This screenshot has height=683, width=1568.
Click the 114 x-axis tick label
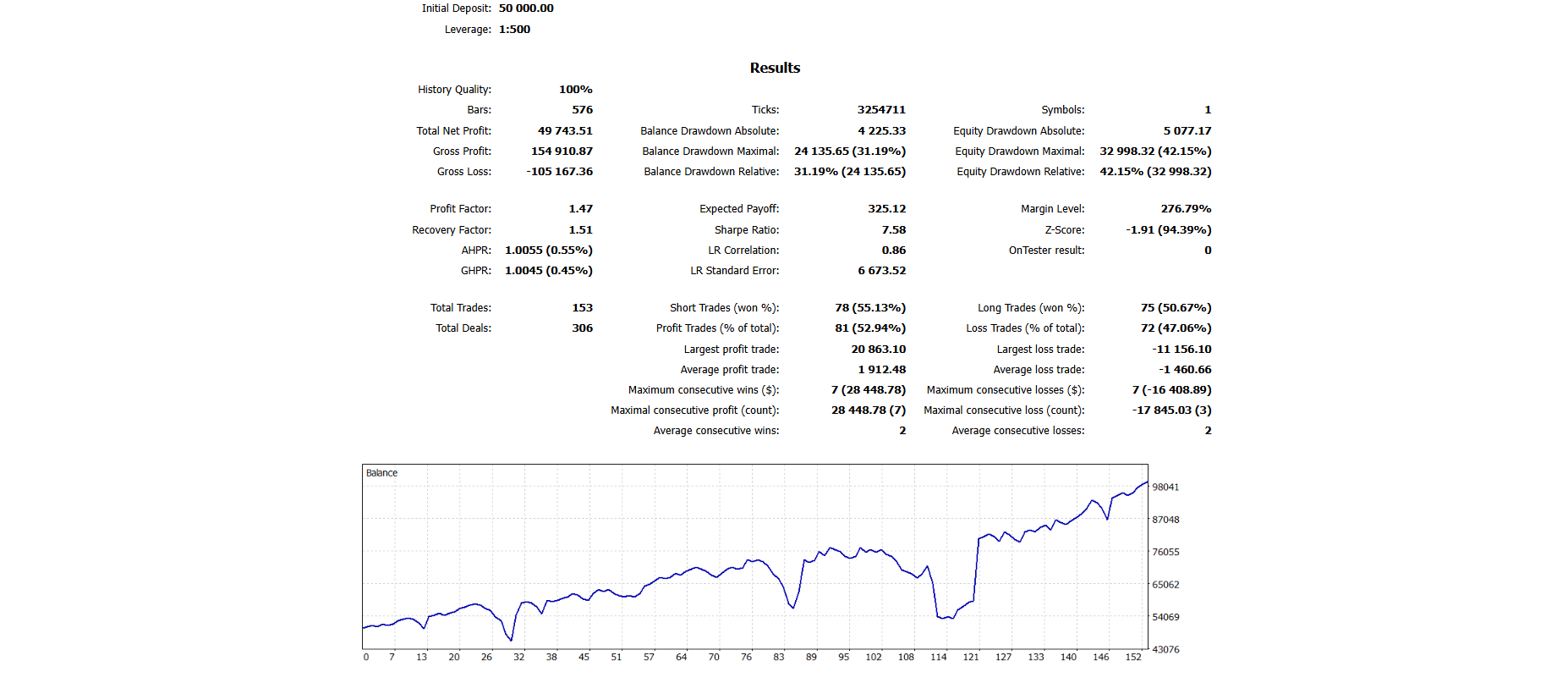[938, 658]
